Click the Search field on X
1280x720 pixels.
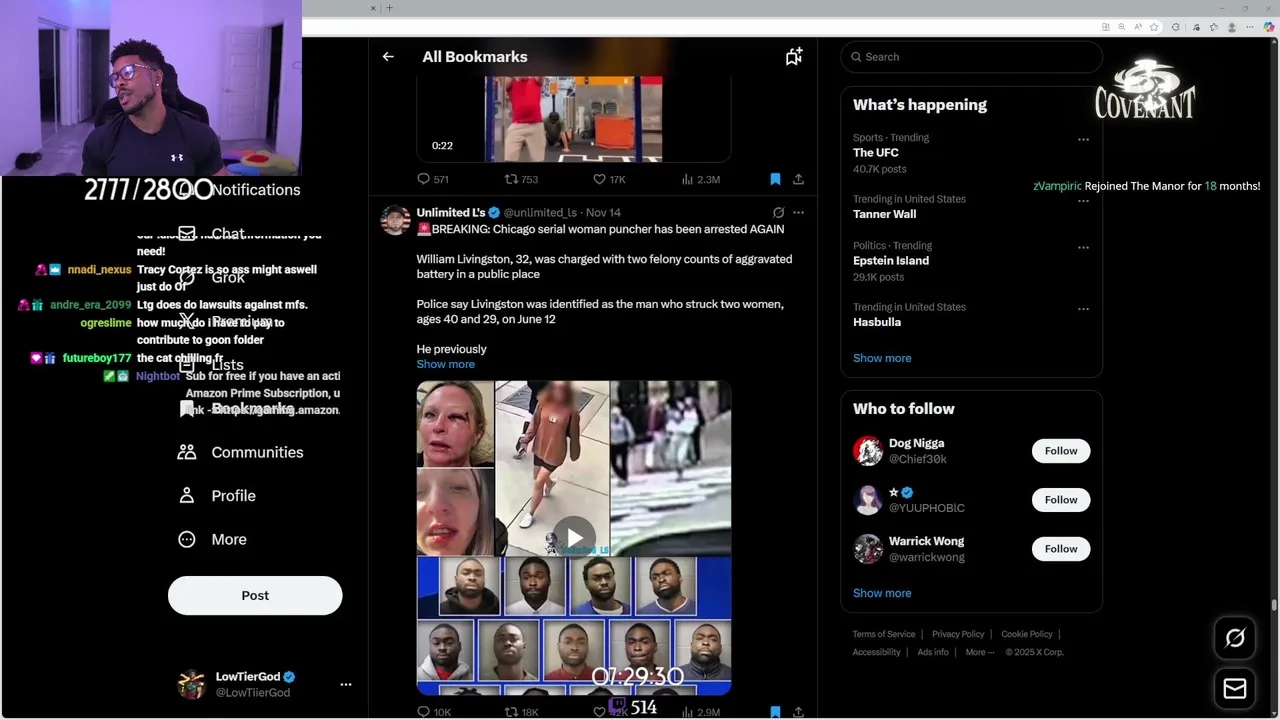coord(971,57)
